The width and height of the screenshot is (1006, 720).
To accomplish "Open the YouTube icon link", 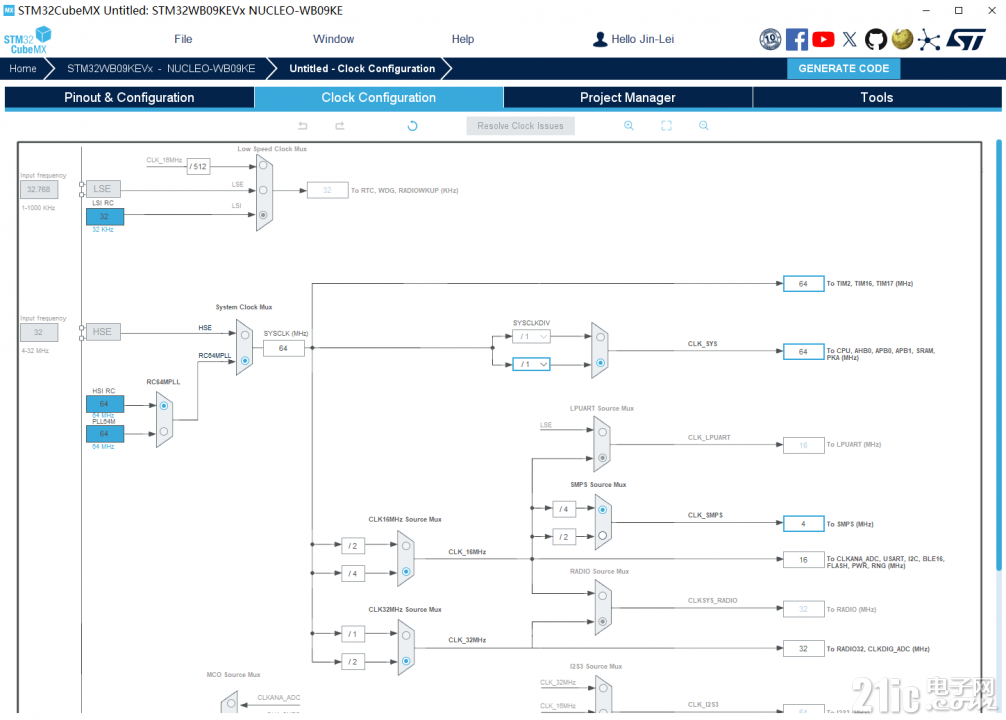I will pyautogui.click(x=823, y=40).
